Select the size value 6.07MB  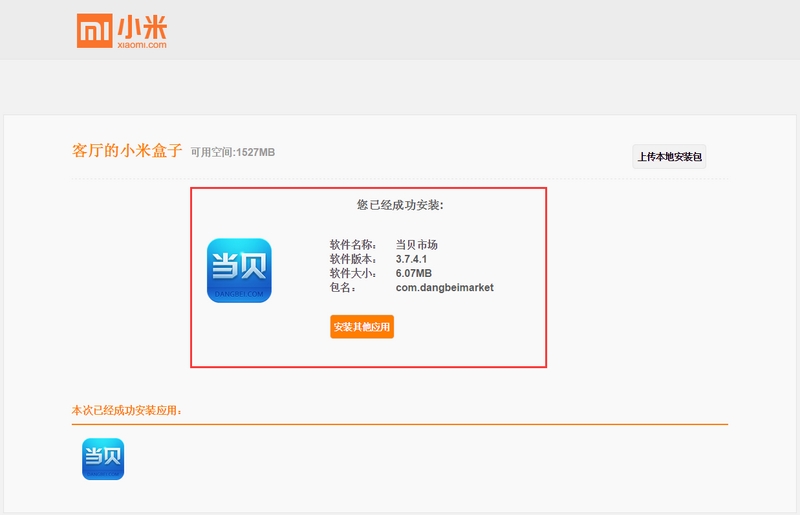(414, 273)
